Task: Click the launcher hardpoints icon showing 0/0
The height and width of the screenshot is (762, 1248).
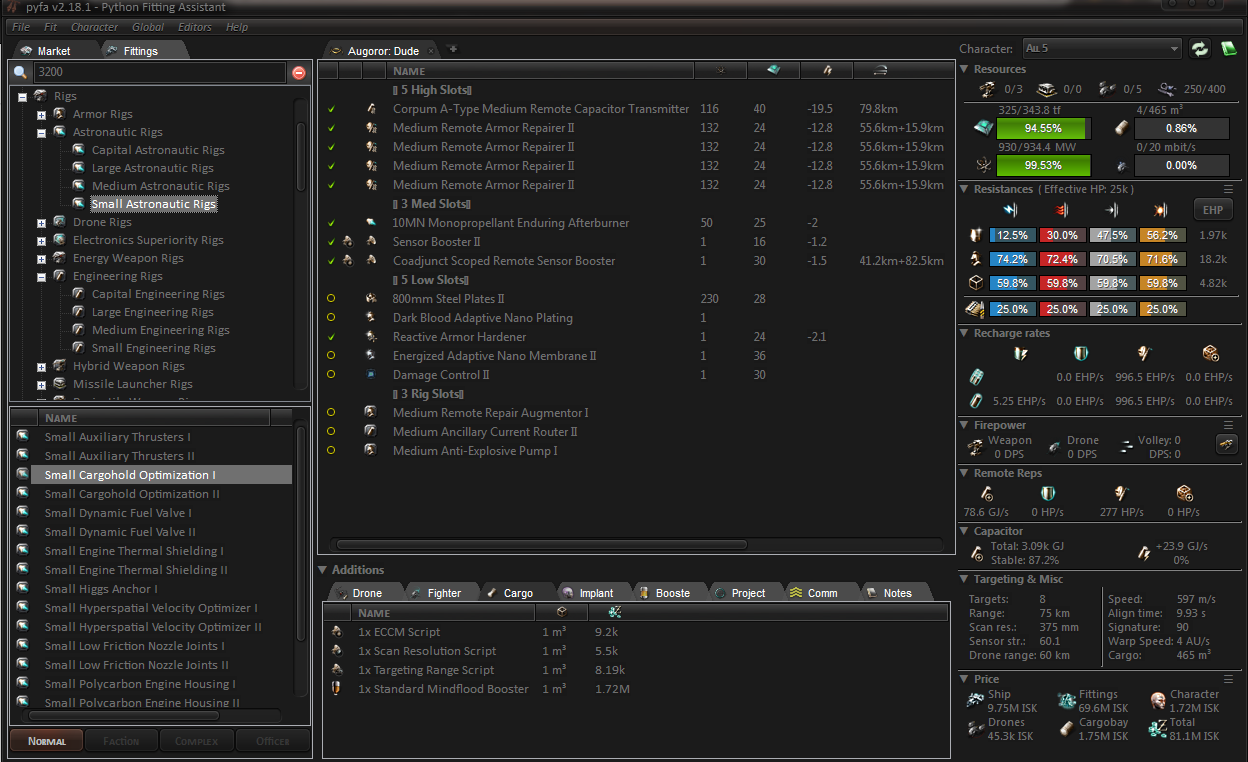Action: tap(1047, 89)
